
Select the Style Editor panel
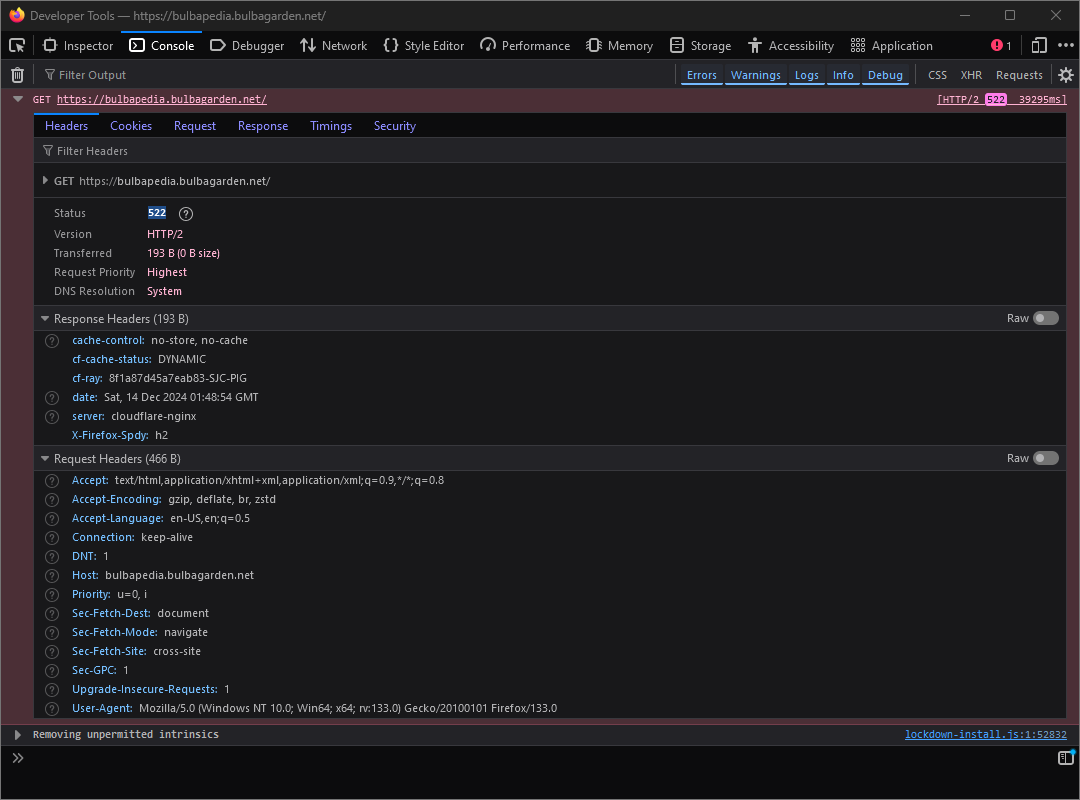[x=424, y=45]
